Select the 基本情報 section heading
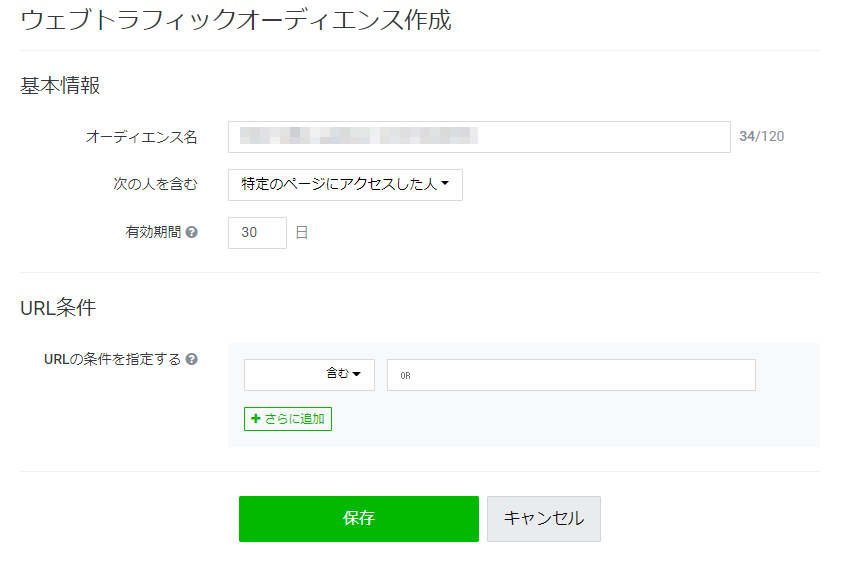The width and height of the screenshot is (844, 561). coord(60,86)
